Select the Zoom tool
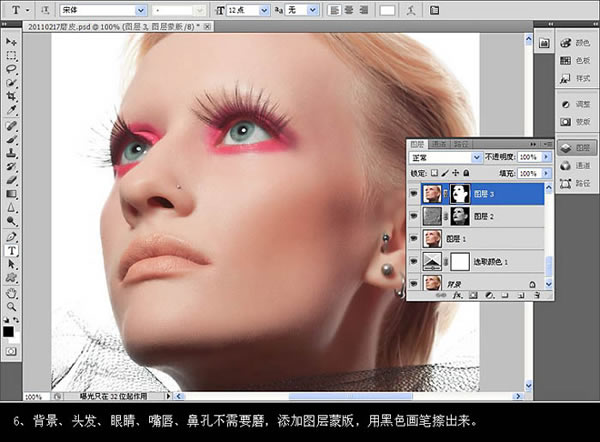The width and height of the screenshot is (600, 442). click(x=11, y=307)
